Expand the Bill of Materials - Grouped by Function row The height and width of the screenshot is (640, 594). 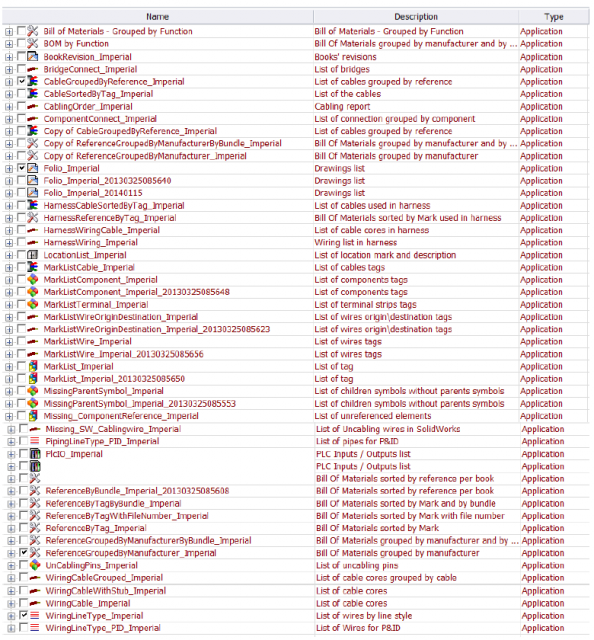(9, 32)
